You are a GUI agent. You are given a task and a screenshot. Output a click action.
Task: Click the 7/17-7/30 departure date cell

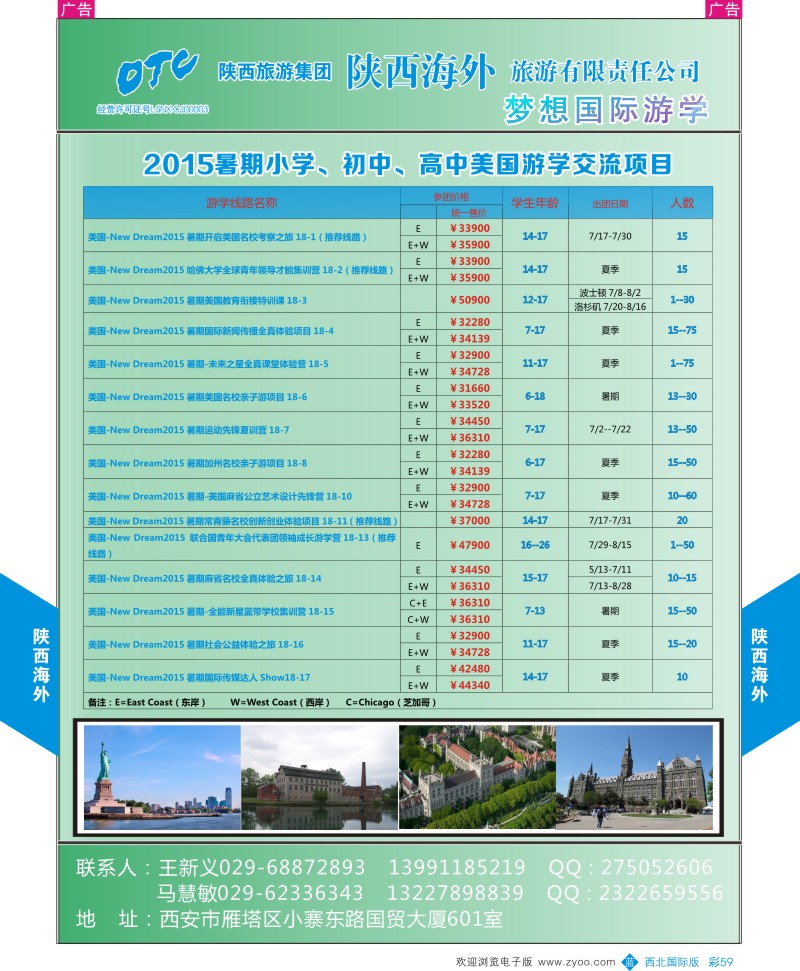[610, 236]
